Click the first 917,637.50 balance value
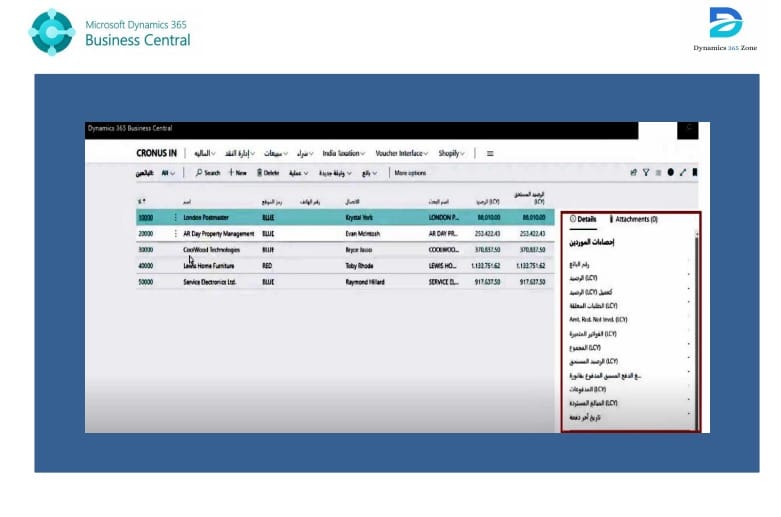Screen dimensions: 781x517 (x=487, y=282)
